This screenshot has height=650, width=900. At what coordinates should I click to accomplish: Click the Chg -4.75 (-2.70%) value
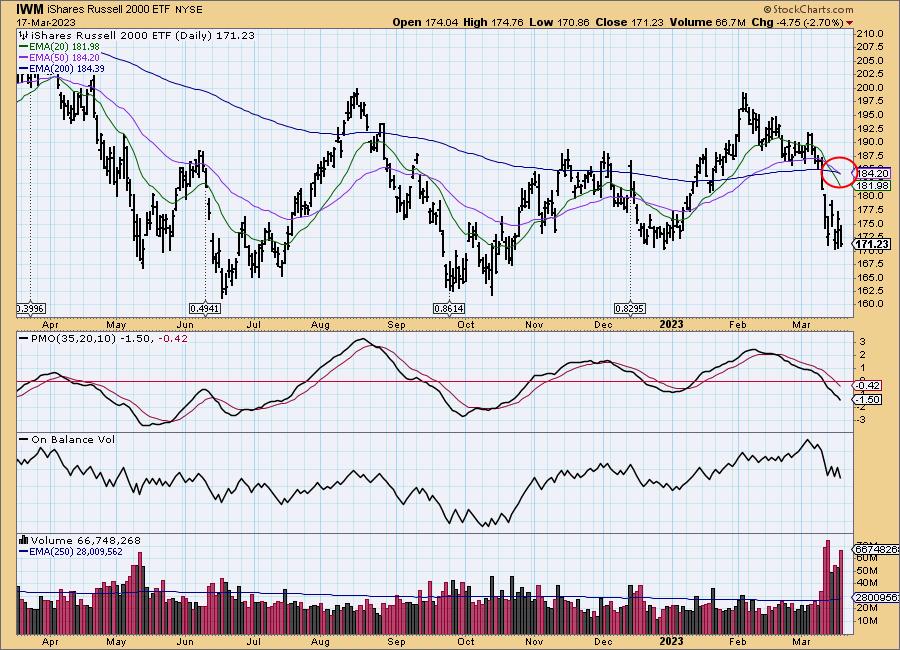tap(797, 22)
